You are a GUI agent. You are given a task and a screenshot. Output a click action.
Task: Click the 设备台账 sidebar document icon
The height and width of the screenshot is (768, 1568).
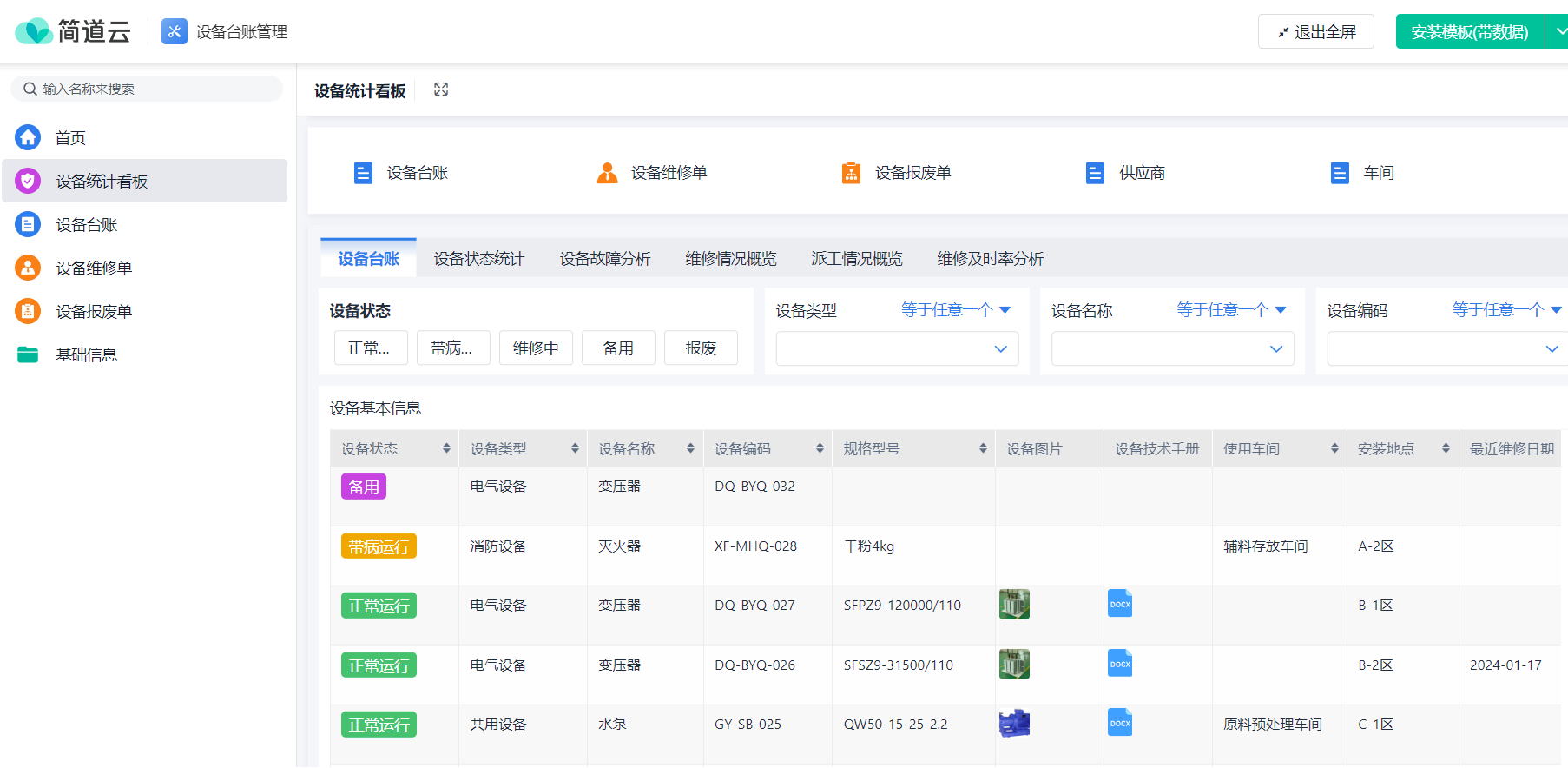pos(28,224)
